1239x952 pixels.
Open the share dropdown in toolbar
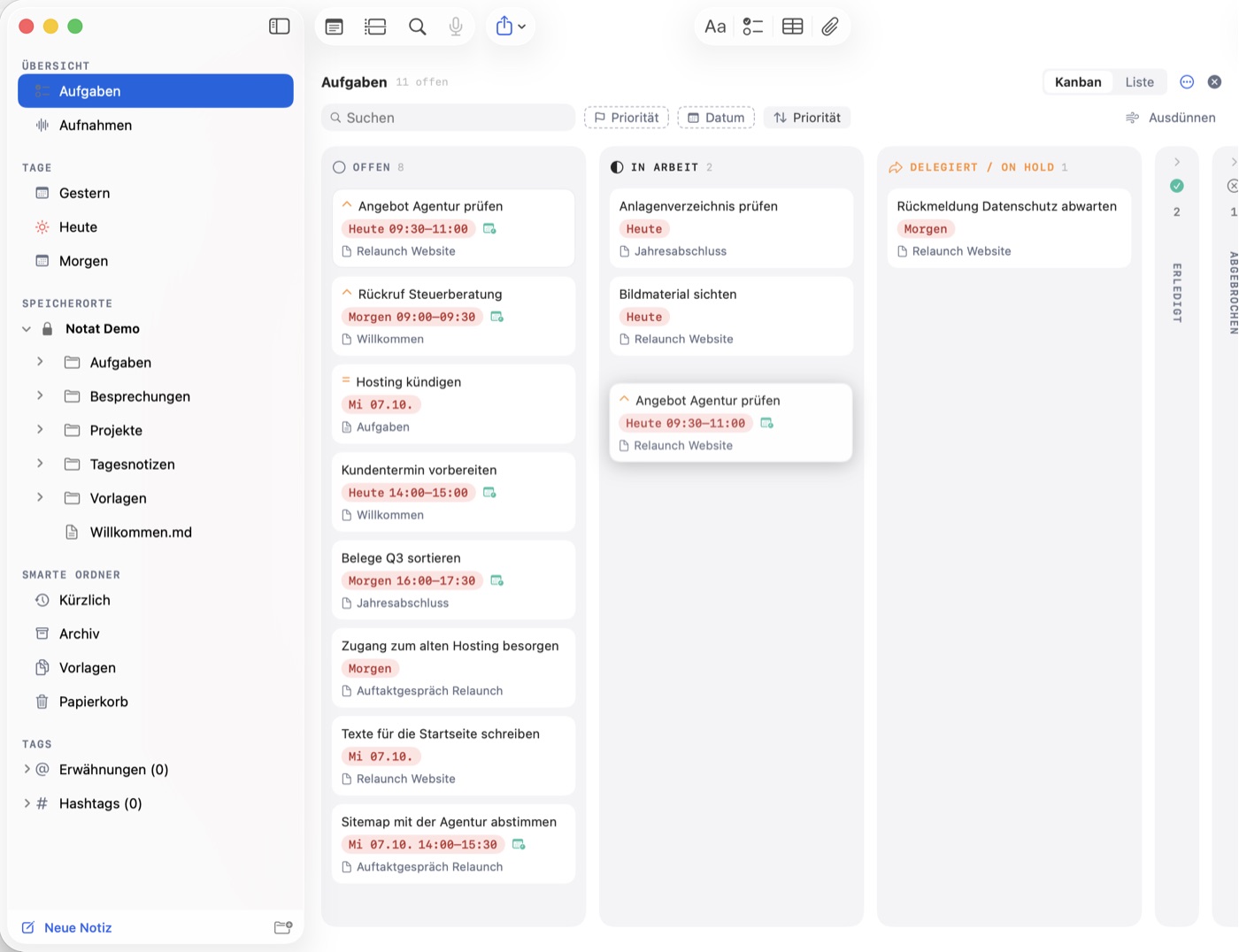pos(511,27)
